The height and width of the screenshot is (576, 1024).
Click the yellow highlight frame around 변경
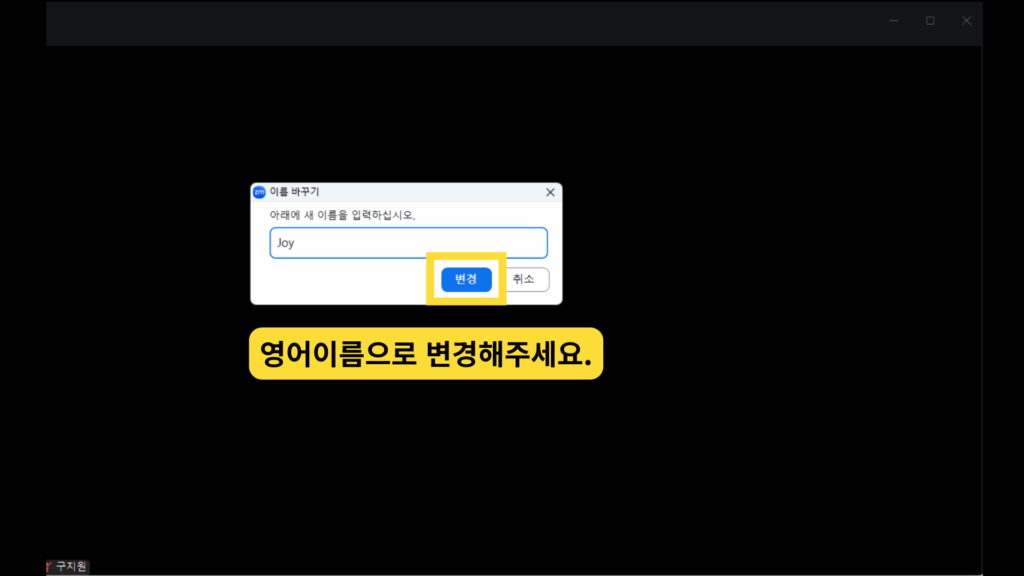click(x=466, y=256)
